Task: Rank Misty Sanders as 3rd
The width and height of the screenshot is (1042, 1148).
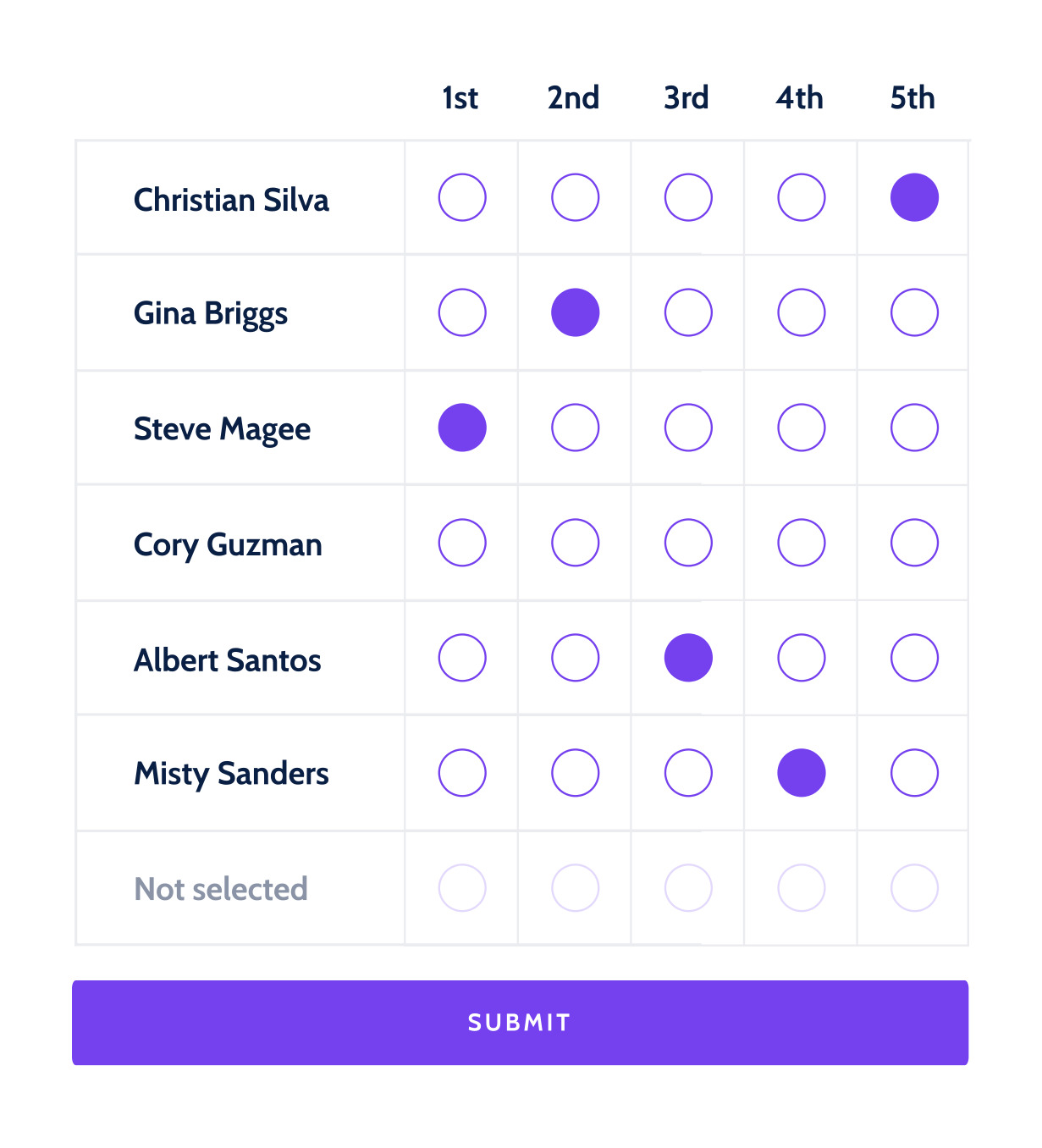Action: click(x=688, y=773)
